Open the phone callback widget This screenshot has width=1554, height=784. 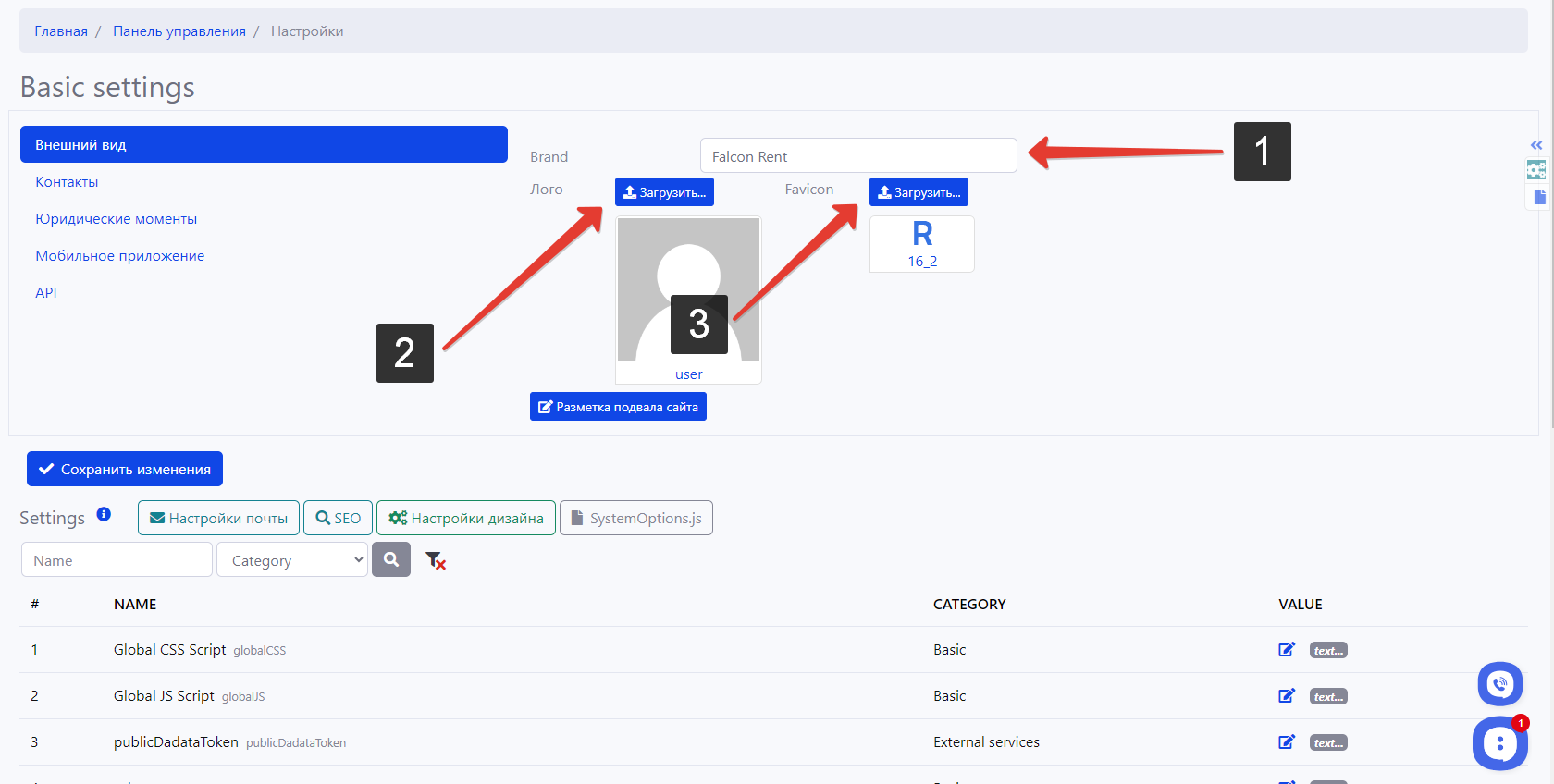pos(1499,684)
